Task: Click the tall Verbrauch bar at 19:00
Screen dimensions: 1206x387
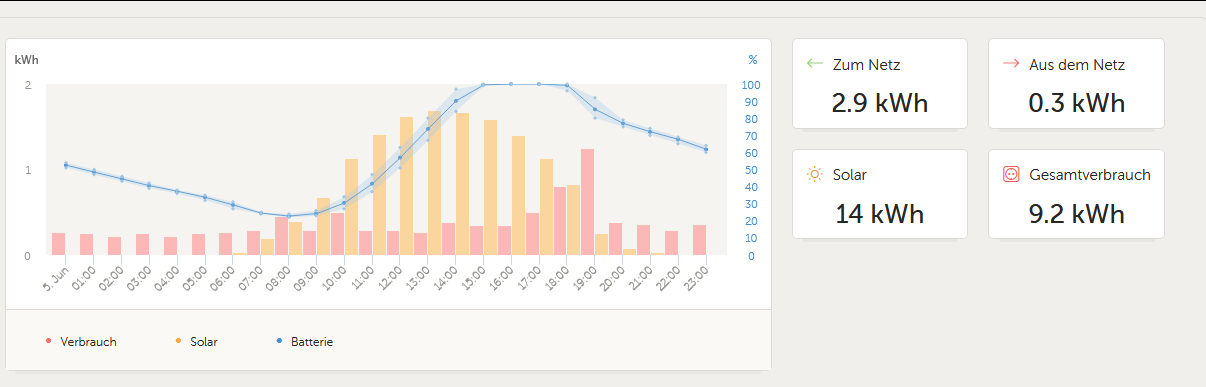Action: click(x=587, y=202)
